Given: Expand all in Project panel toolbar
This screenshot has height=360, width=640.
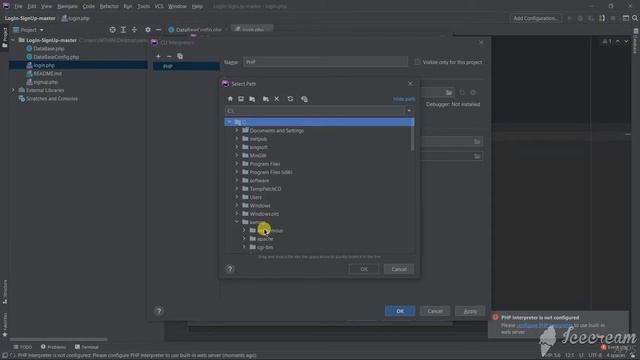Looking at the screenshot, I should pyautogui.click(x=123, y=30).
